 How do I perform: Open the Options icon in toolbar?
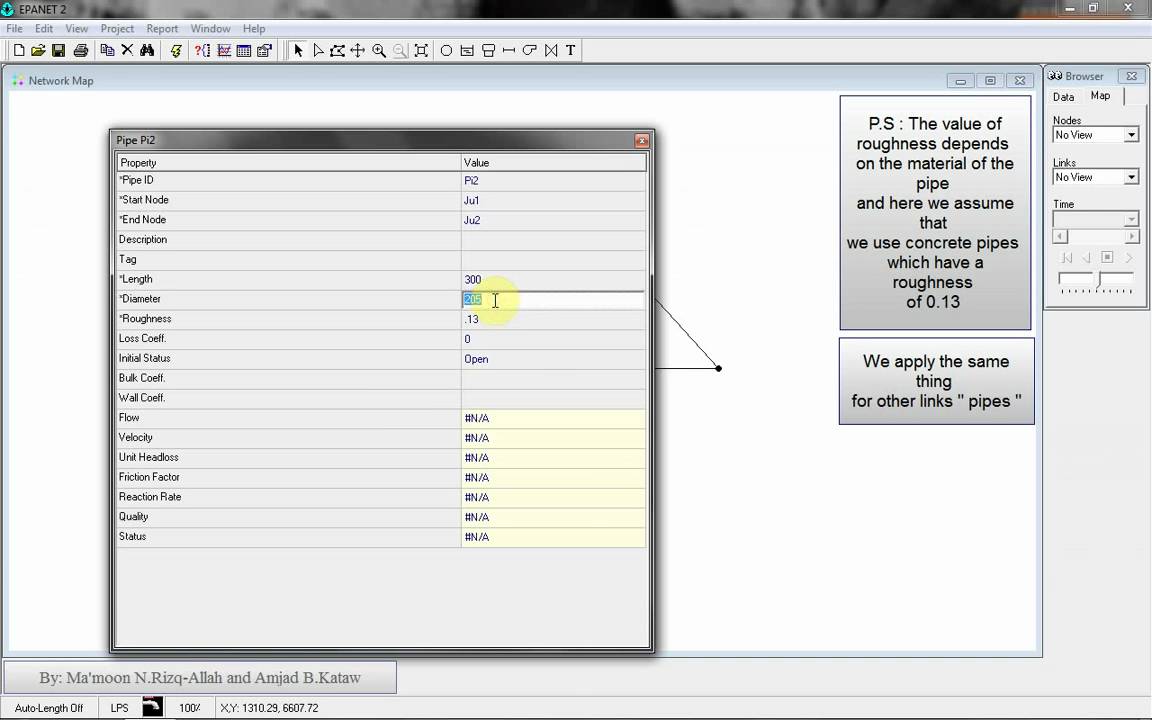pos(264,51)
